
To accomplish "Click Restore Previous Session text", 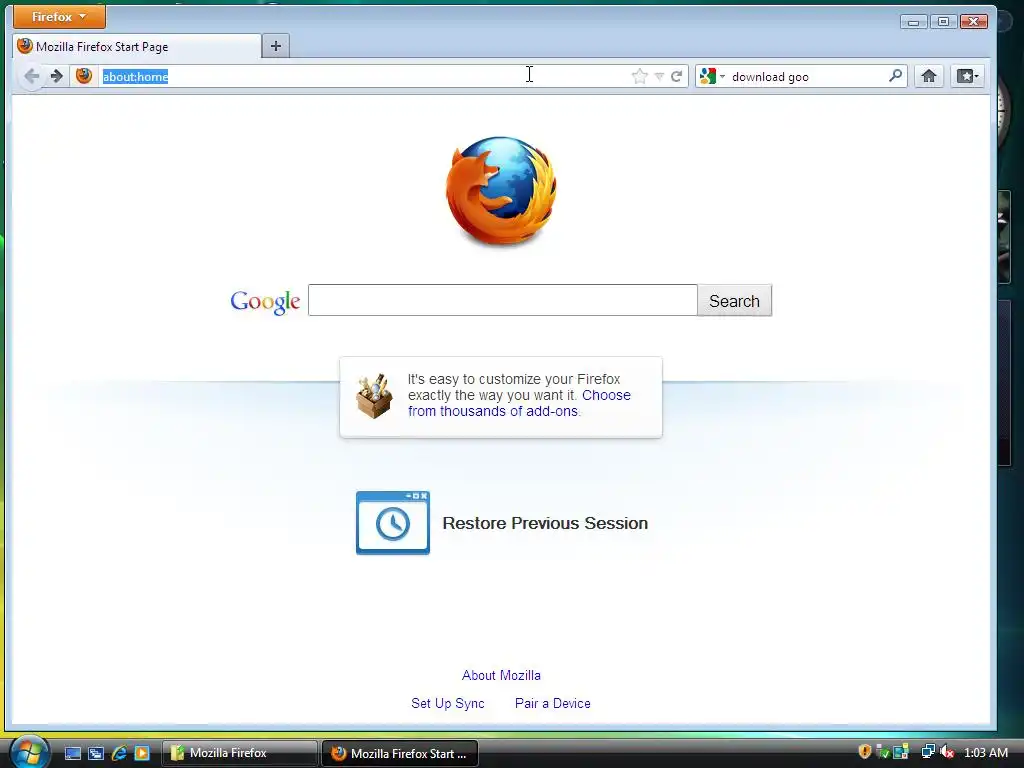I will point(545,523).
